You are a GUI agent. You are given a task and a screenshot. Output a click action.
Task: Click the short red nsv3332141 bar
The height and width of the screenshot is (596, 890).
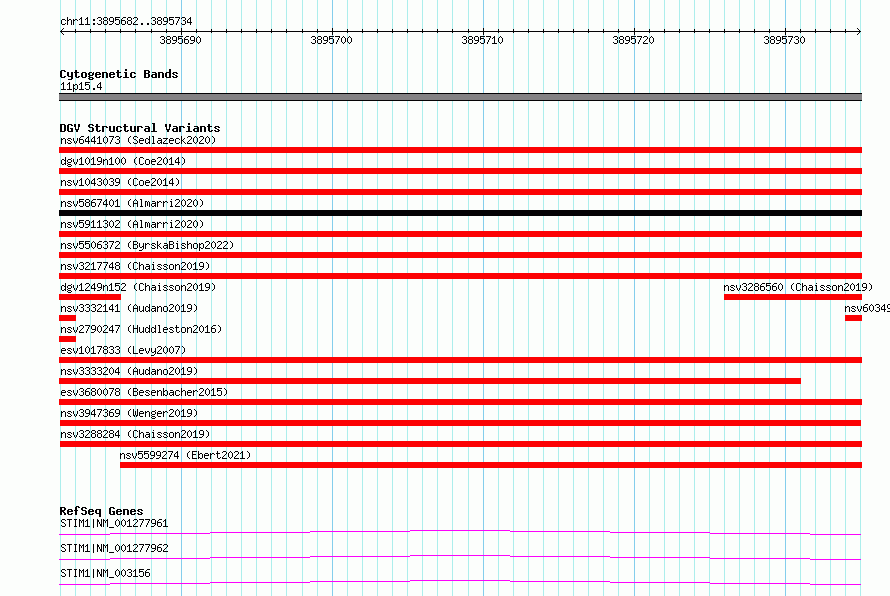point(68,318)
